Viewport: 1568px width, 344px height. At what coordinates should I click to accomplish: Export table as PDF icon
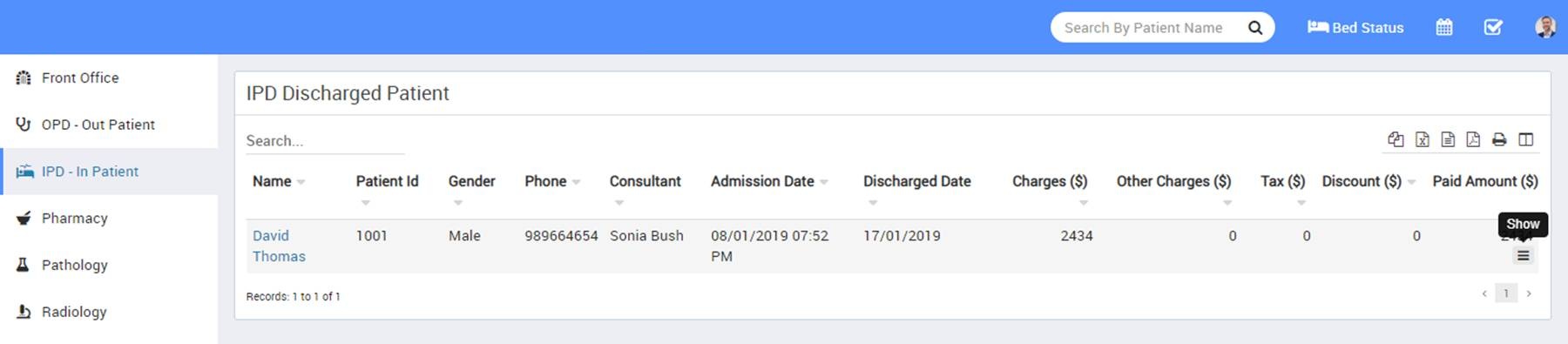click(x=1473, y=139)
